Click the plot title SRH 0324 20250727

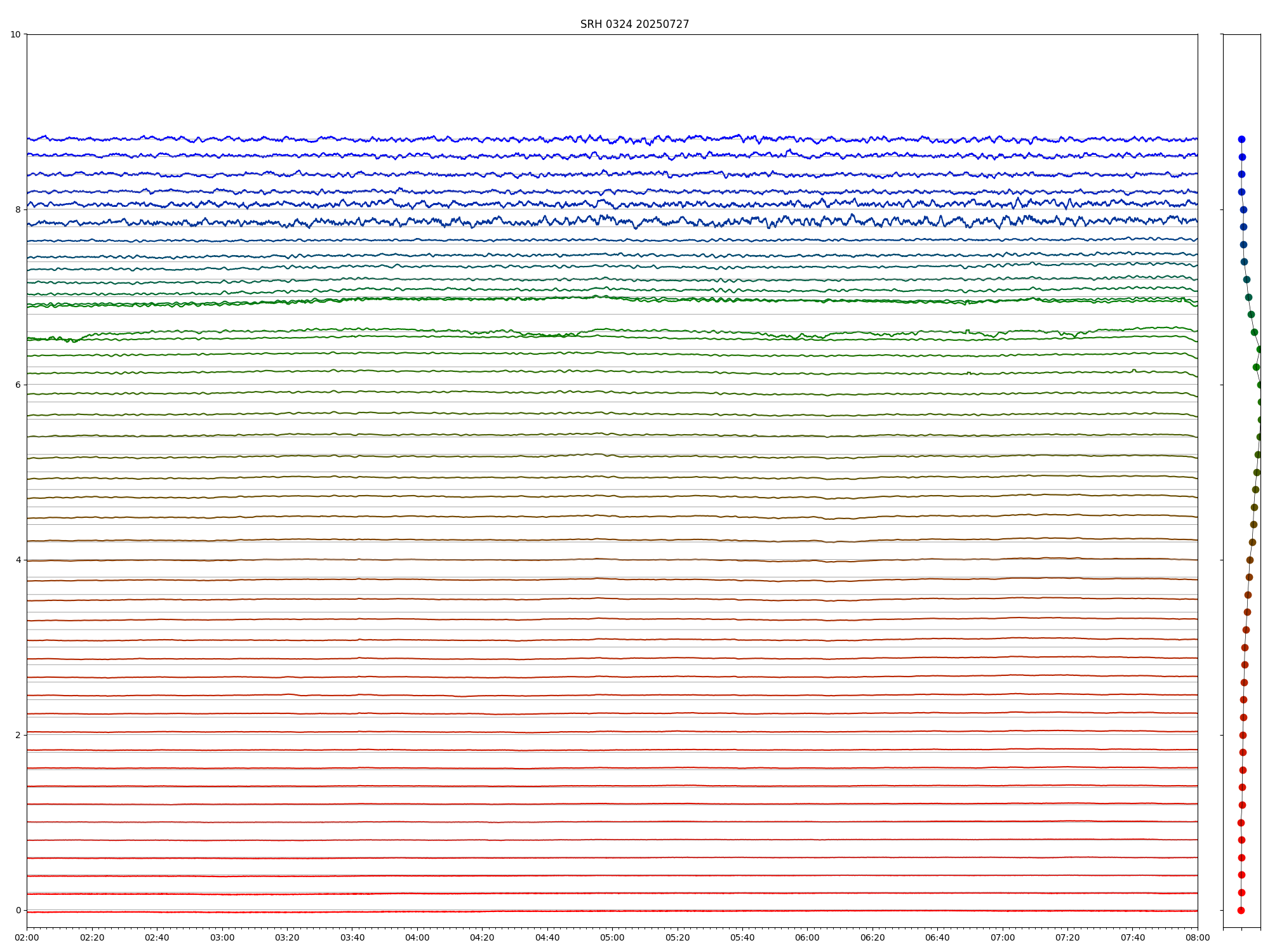[634, 24]
